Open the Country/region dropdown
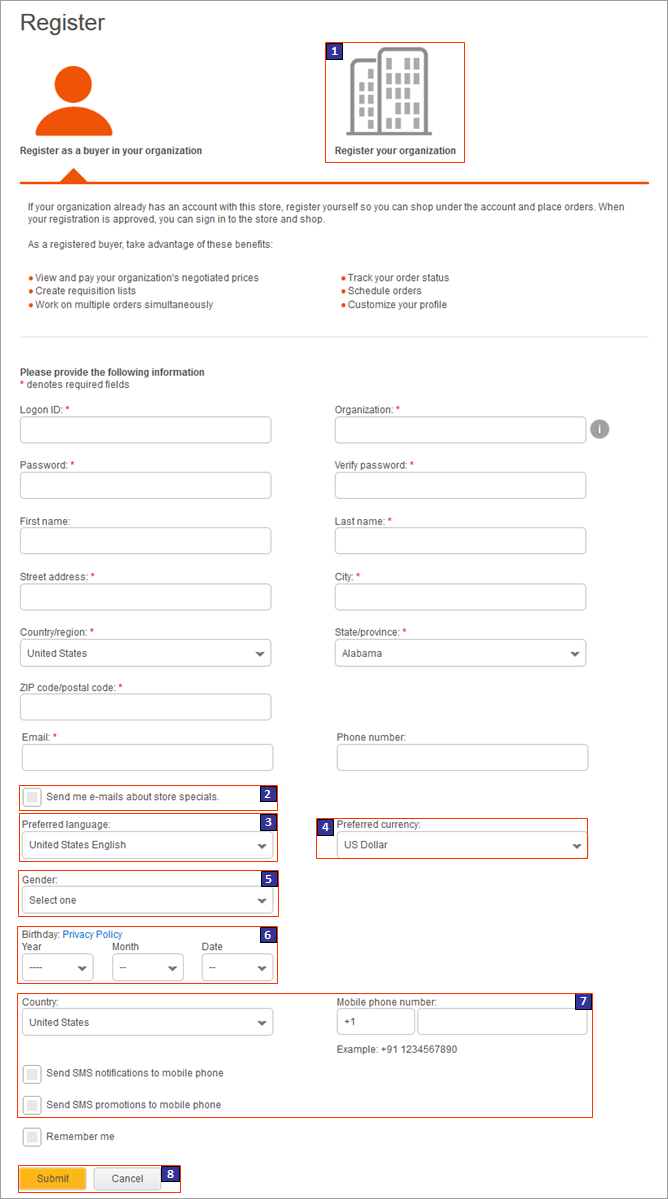Image resolution: width=668 pixels, height=1199 pixels. (145, 652)
